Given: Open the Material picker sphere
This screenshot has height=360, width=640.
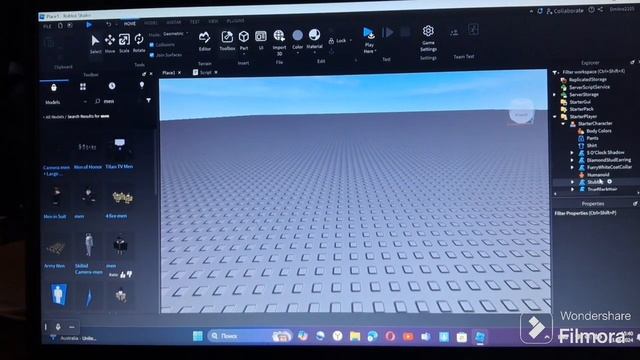Looking at the screenshot, I should 314,35.
